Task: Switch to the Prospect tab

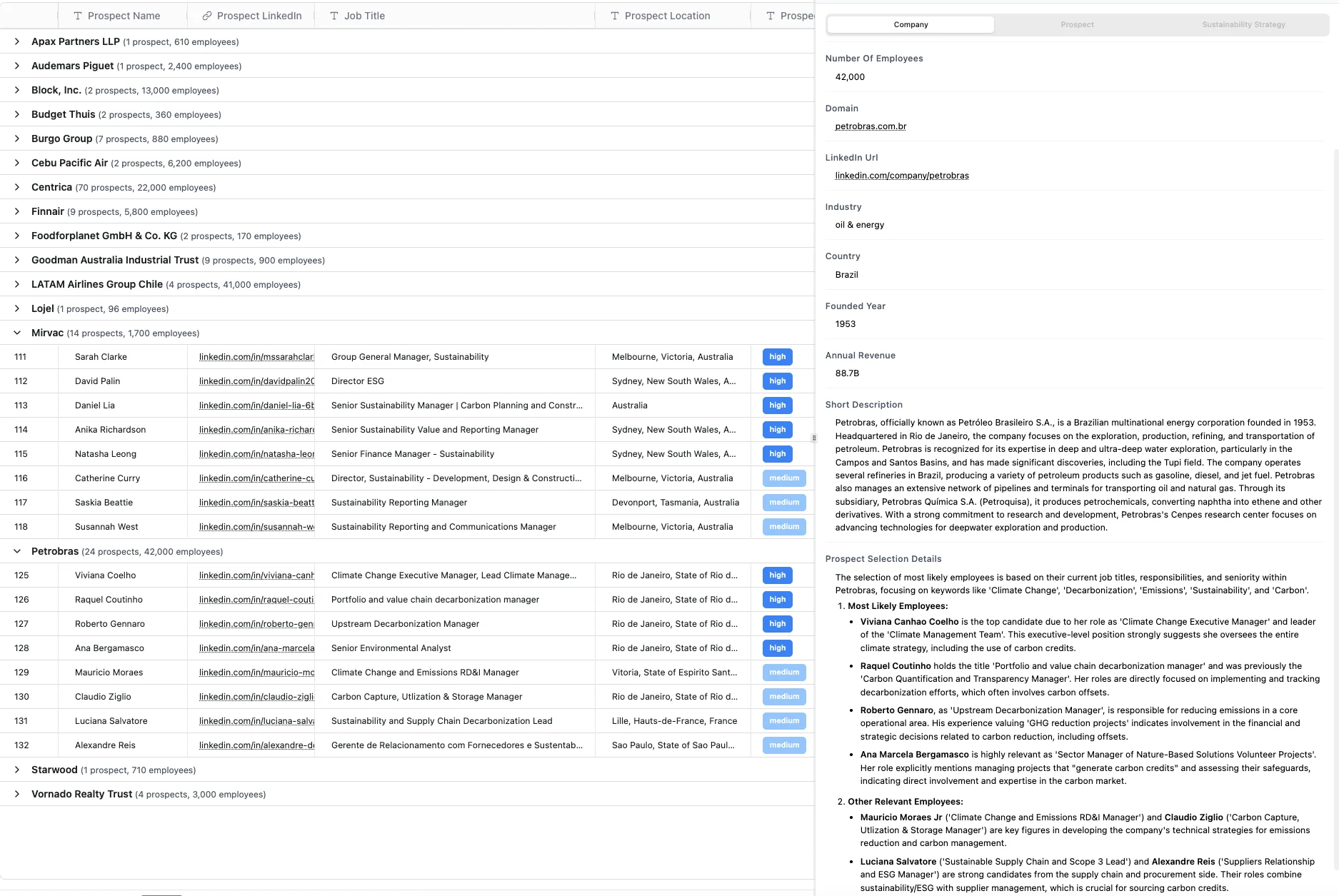Action: coord(1077,24)
